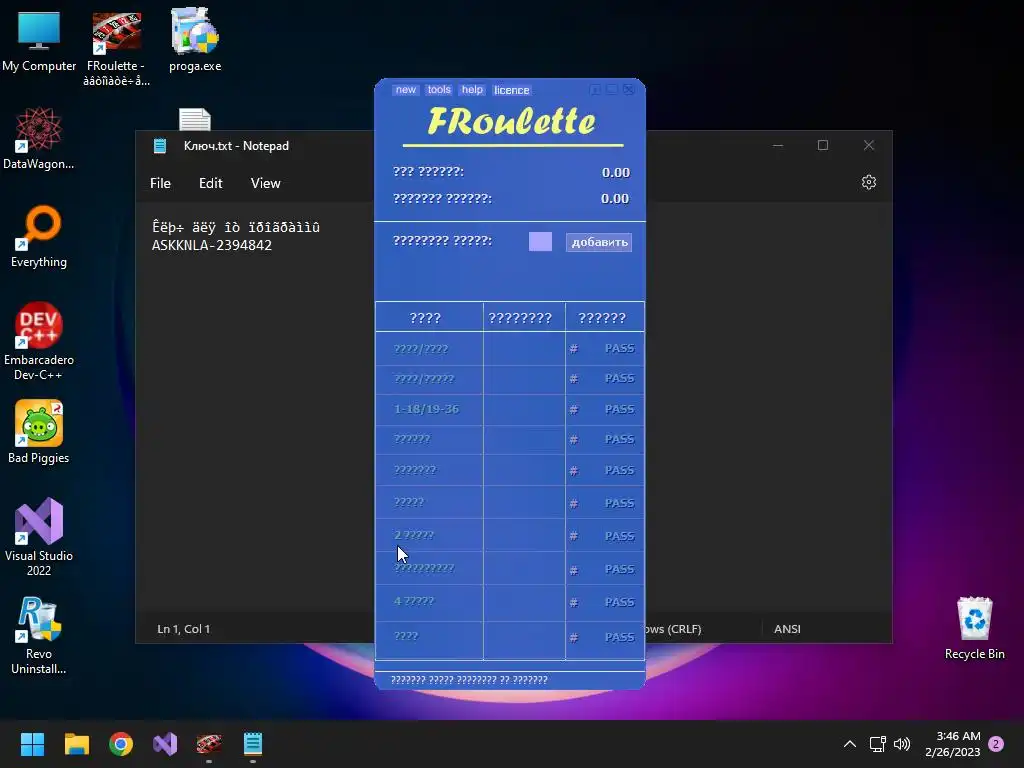Viewport: 1024px width, 768px height.
Task: Open notification center badge
Action: point(996,744)
